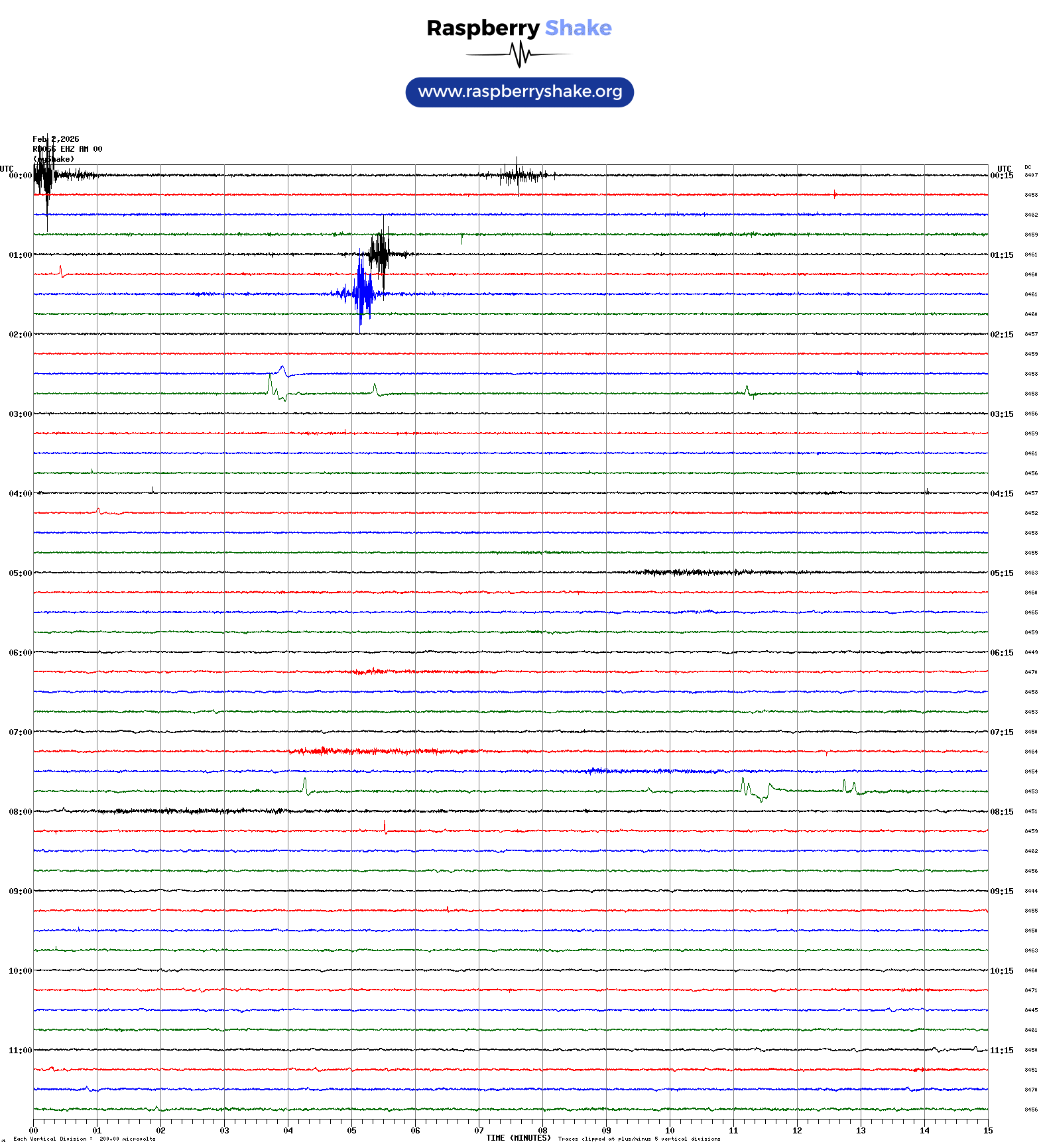Viewport: 1041px width, 1148px height.
Task: Open the www.raspberryshake.org link button
Action: pyautogui.click(x=520, y=92)
